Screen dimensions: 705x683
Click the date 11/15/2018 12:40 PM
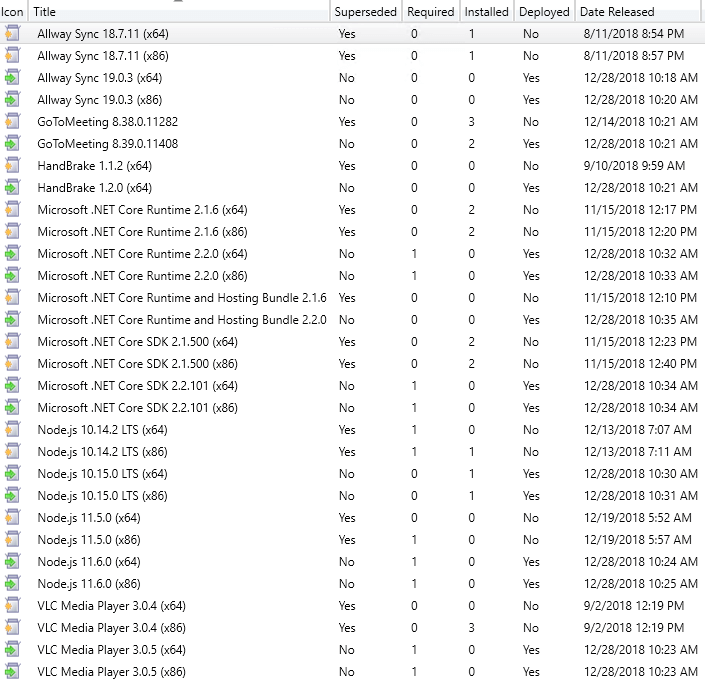(x=640, y=364)
